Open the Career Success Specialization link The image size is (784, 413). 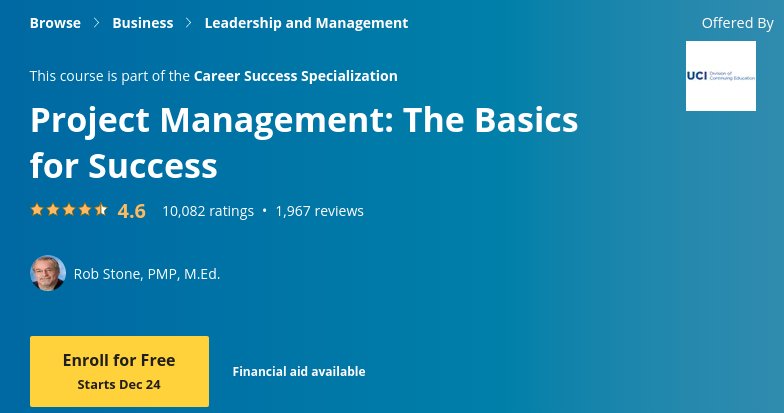point(295,76)
